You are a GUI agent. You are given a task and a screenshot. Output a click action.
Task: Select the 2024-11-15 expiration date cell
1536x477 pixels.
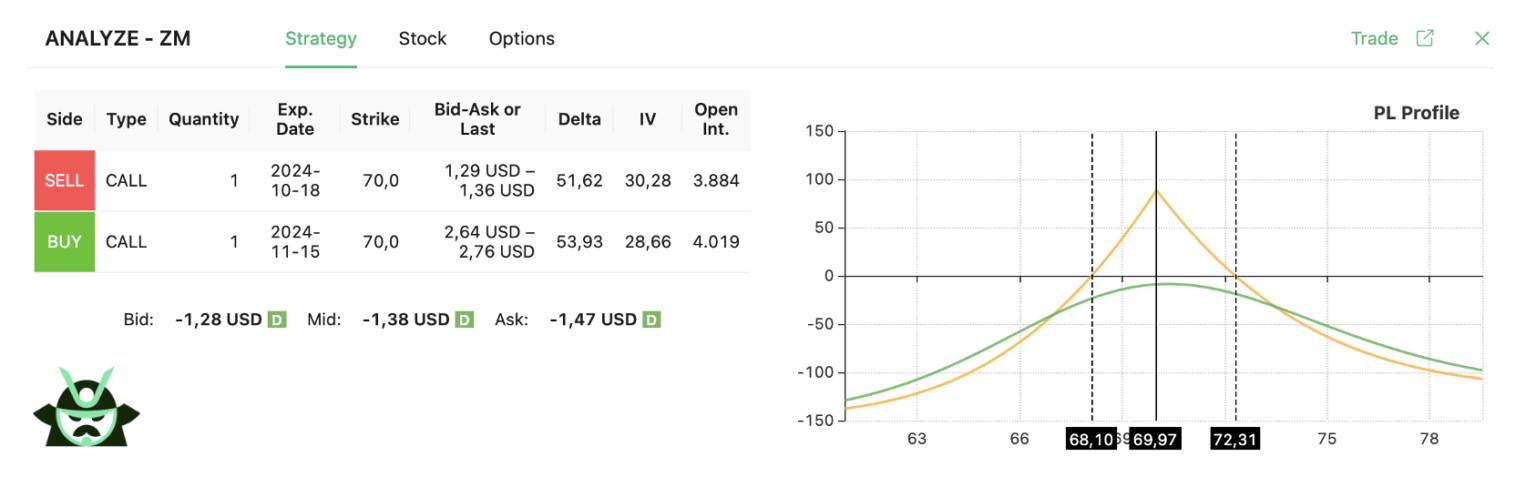tap(295, 242)
